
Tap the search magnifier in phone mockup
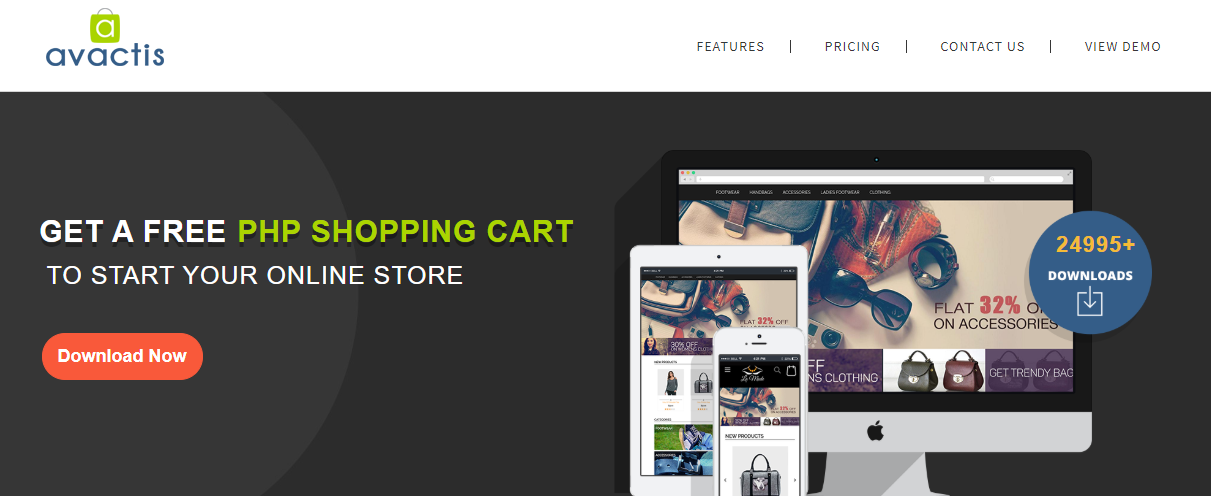[x=777, y=371]
